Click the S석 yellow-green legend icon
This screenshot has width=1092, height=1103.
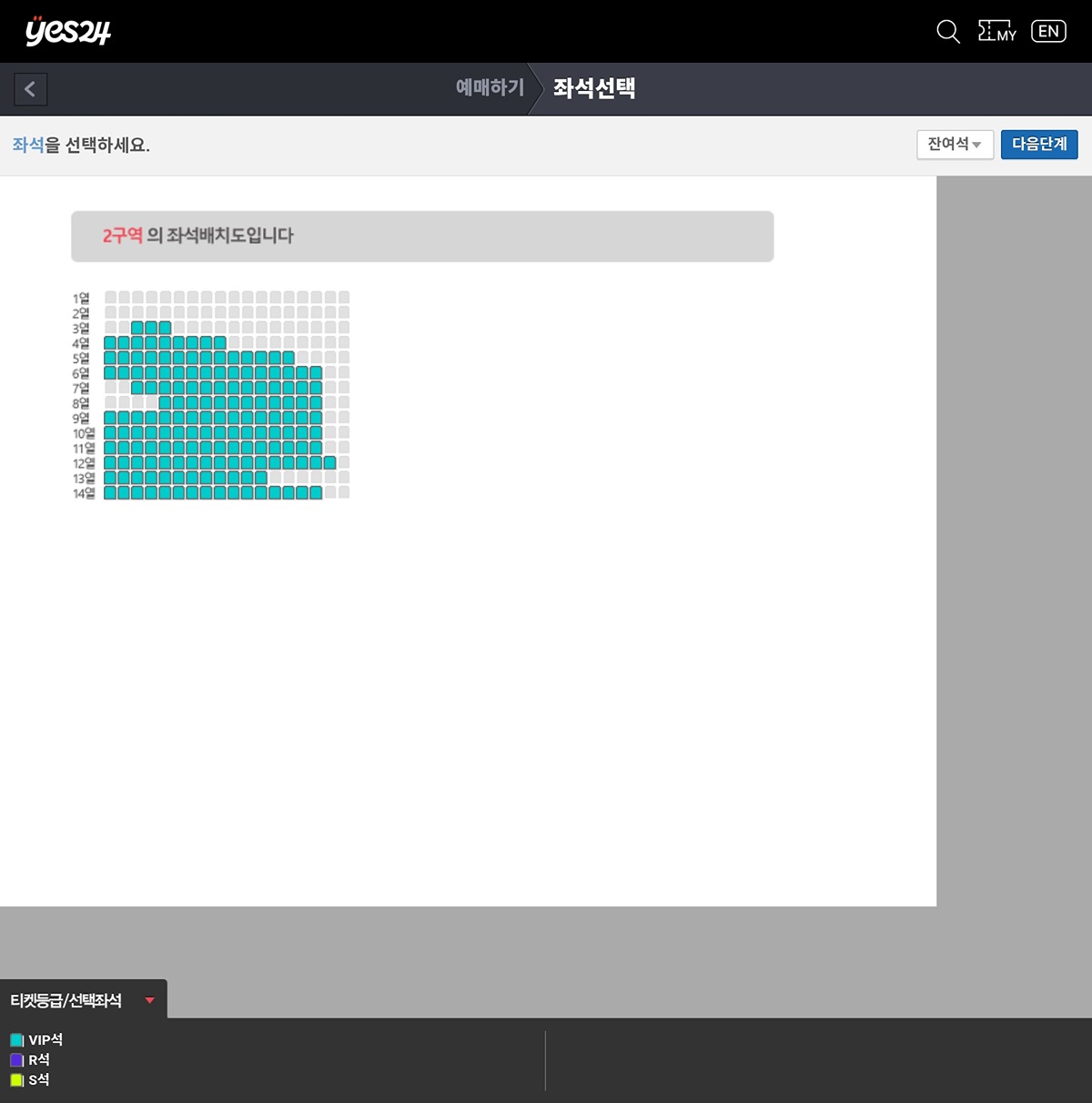(x=16, y=1080)
